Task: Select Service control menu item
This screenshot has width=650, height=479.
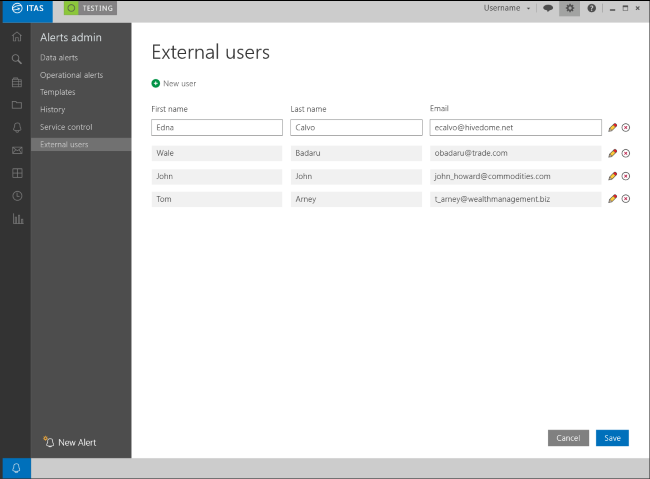Action: [x=66, y=127]
